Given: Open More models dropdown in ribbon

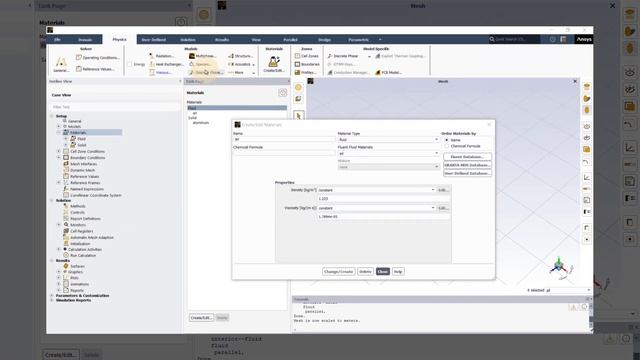Looking at the screenshot, I should [242, 72].
